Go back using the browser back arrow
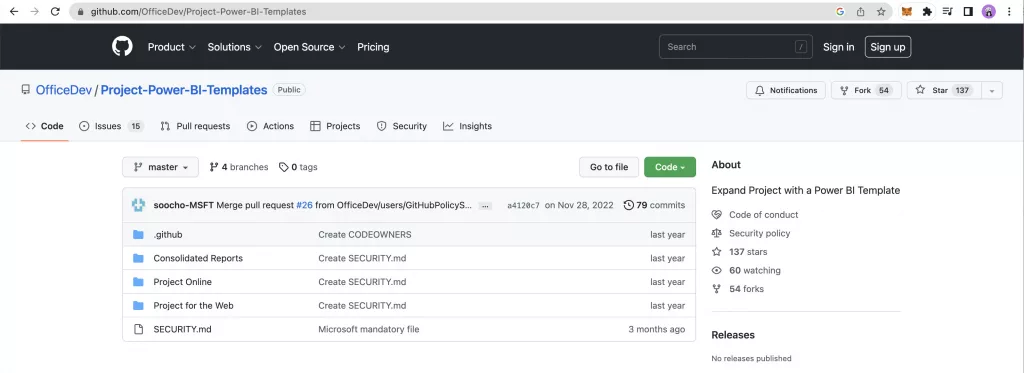This screenshot has width=1024, height=373. click(14, 12)
